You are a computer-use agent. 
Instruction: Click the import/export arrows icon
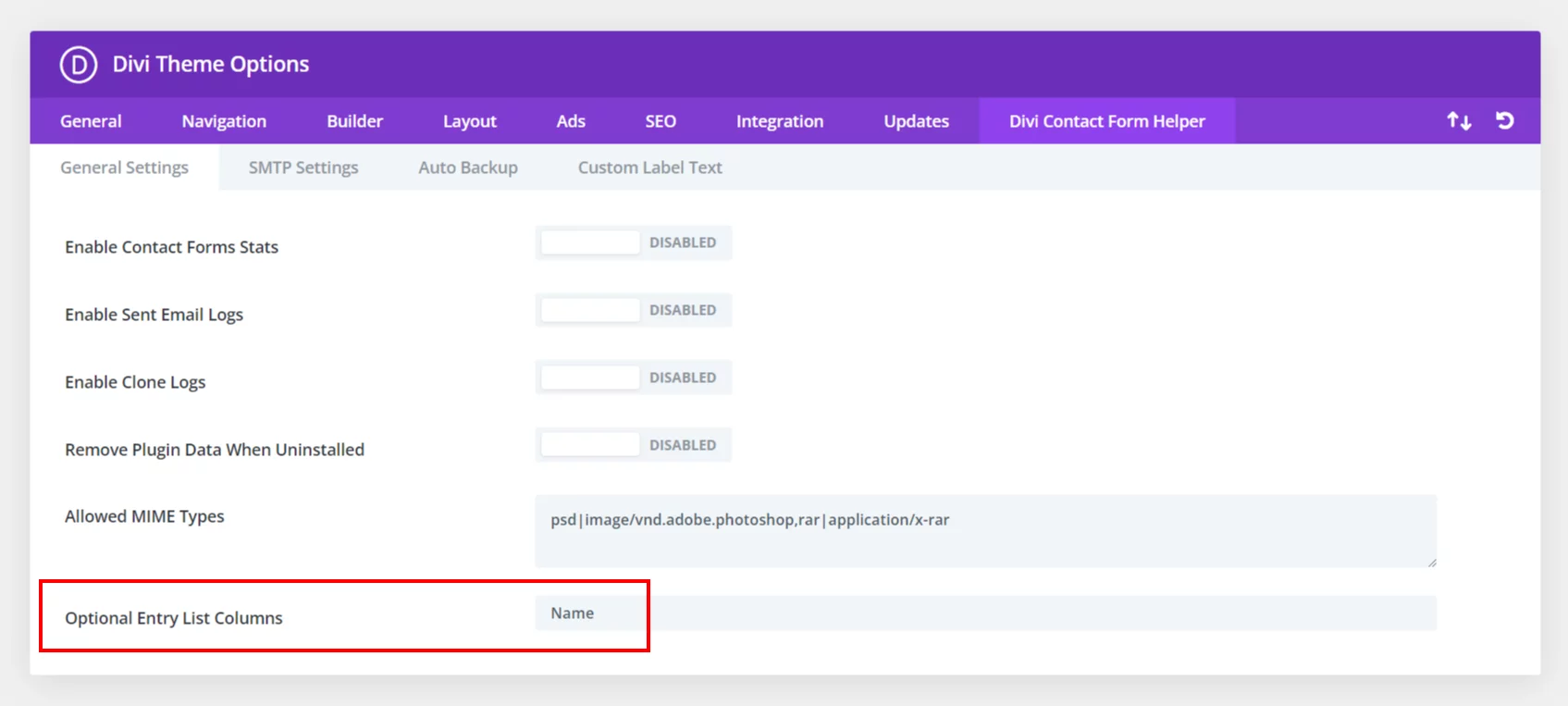click(x=1459, y=121)
